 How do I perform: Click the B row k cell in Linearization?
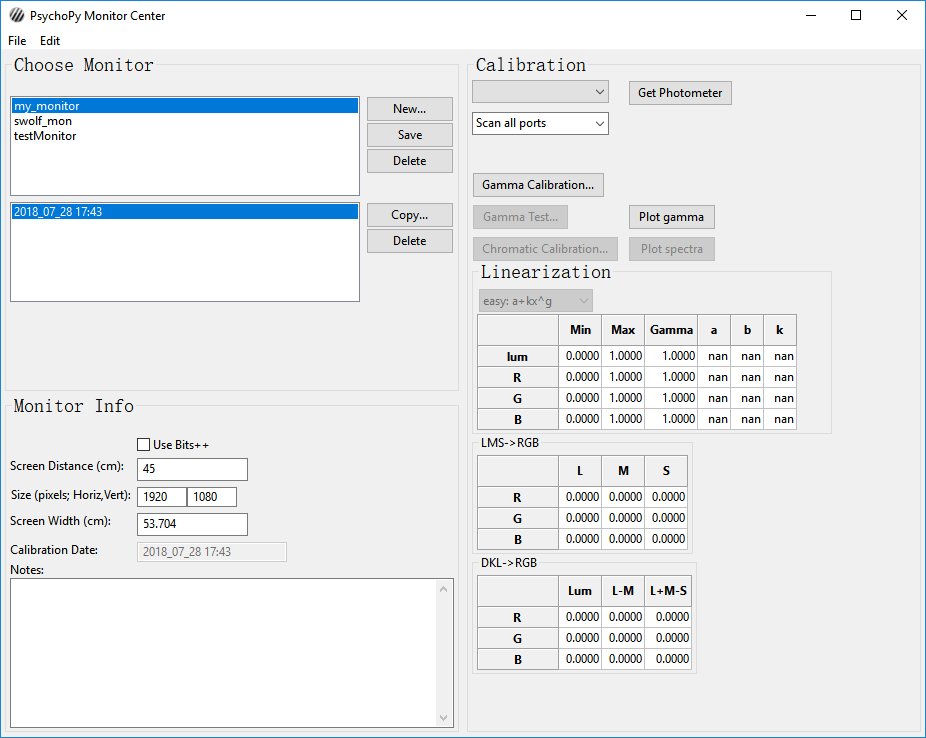[x=780, y=419]
